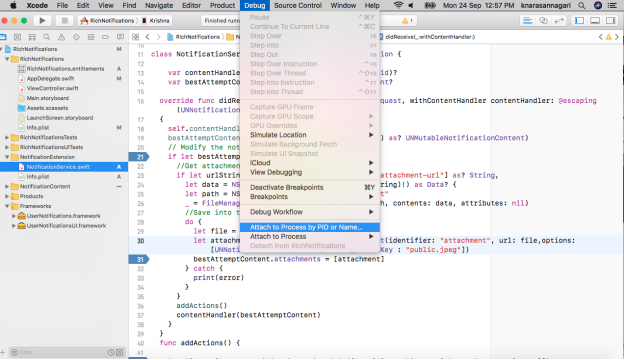Open the Source Control navigator
Viewport: 624px width, 360px height.
tap(18, 37)
